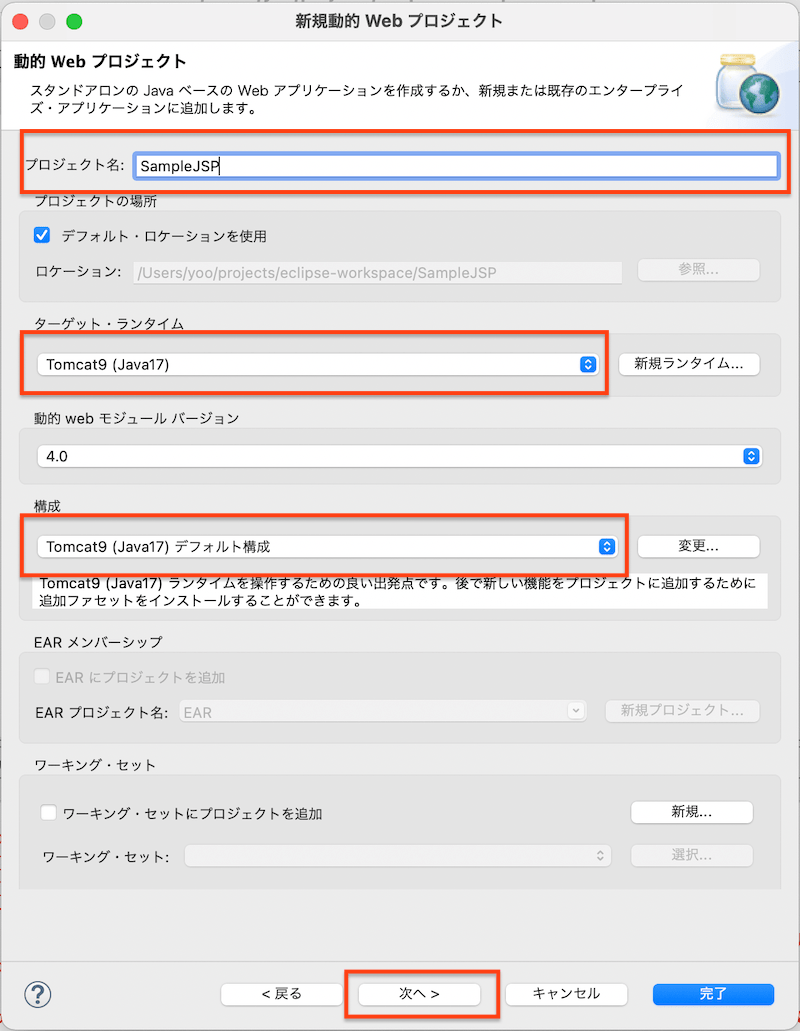Click the キャンセル button

(x=566, y=994)
